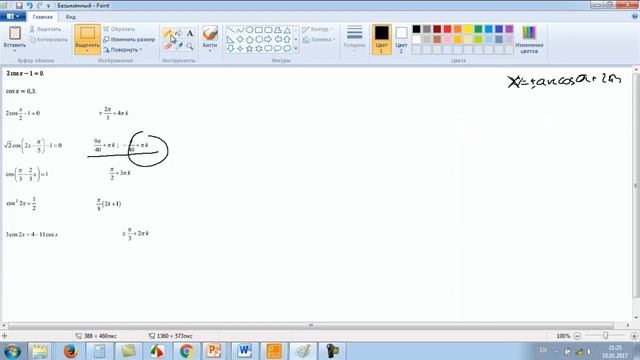Select the Line shape
640x360 pixels.
pos(231,30)
